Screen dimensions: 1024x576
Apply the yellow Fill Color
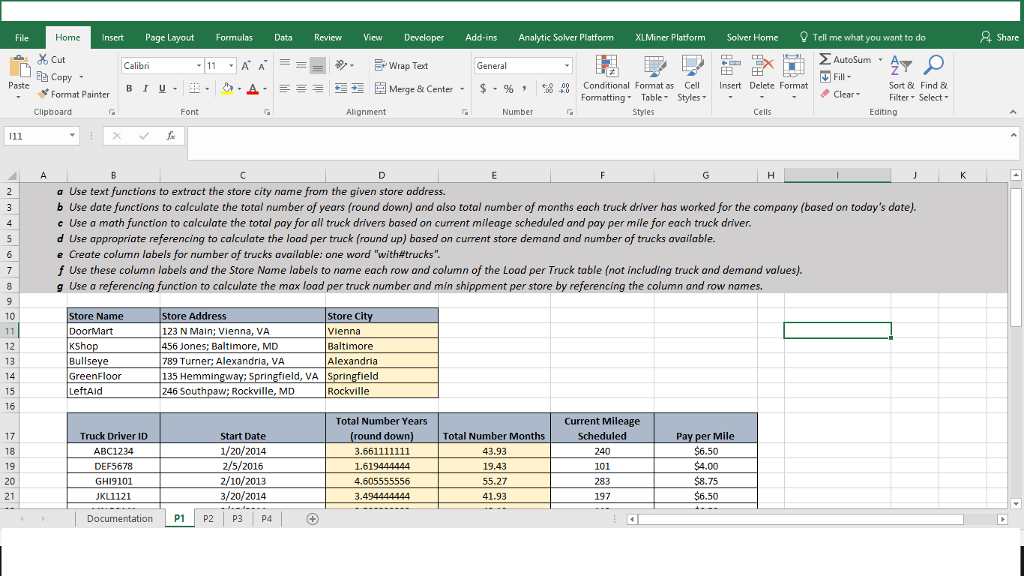(x=227, y=88)
